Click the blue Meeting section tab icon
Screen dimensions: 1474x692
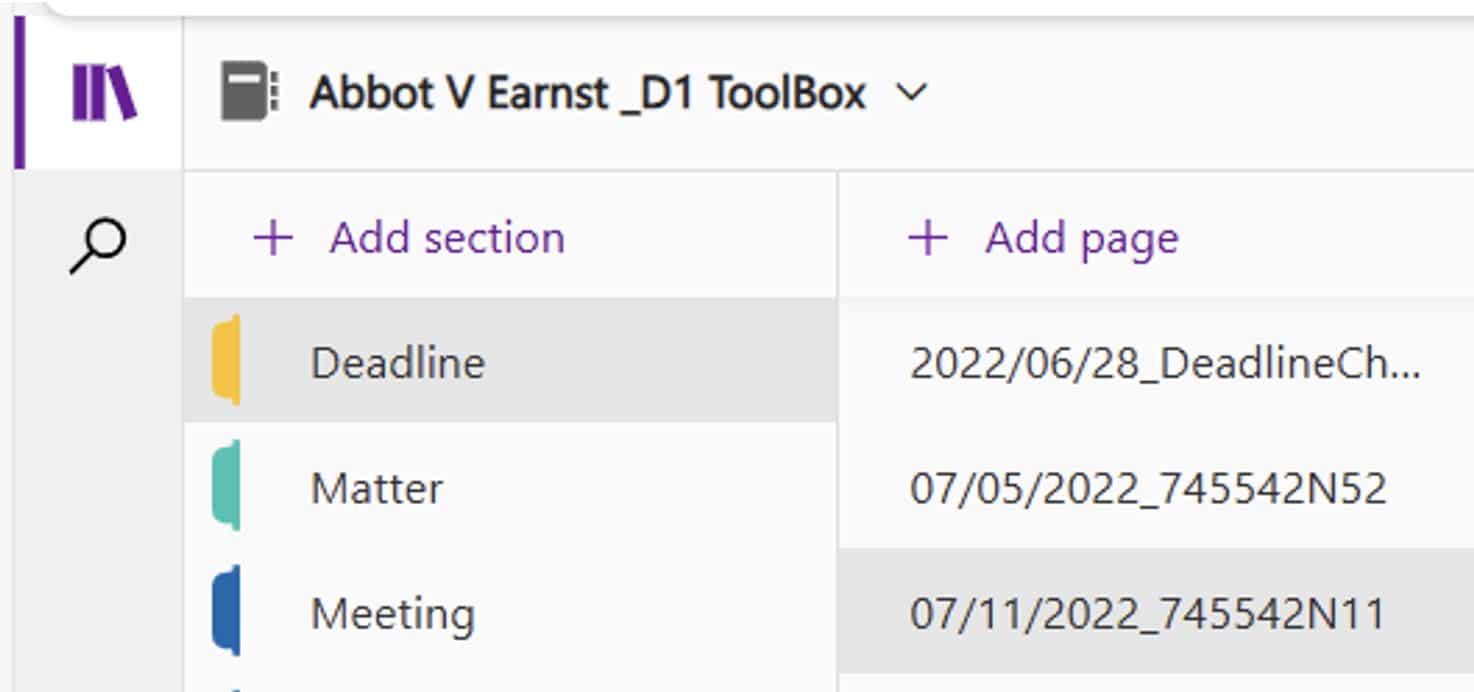(x=227, y=612)
